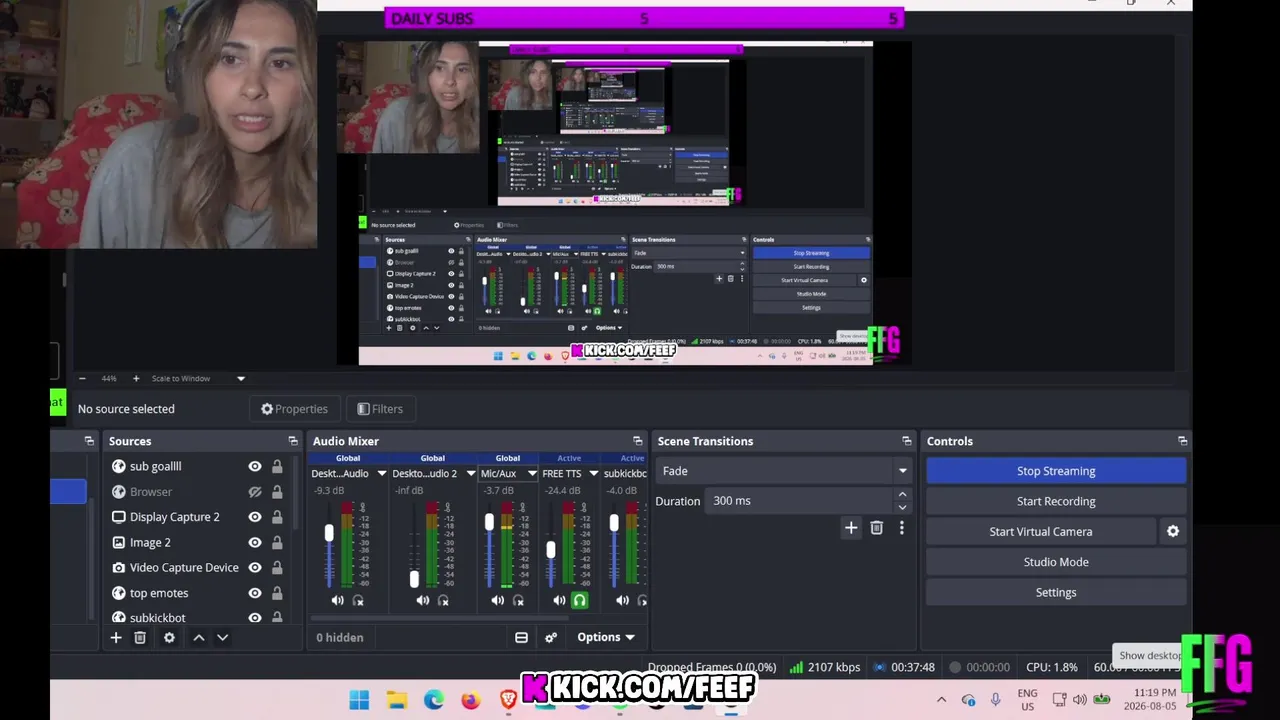Adjust the Desktop Audio volume slider
The height and width of the screenshot is (720, 1280).
point(329,534)
